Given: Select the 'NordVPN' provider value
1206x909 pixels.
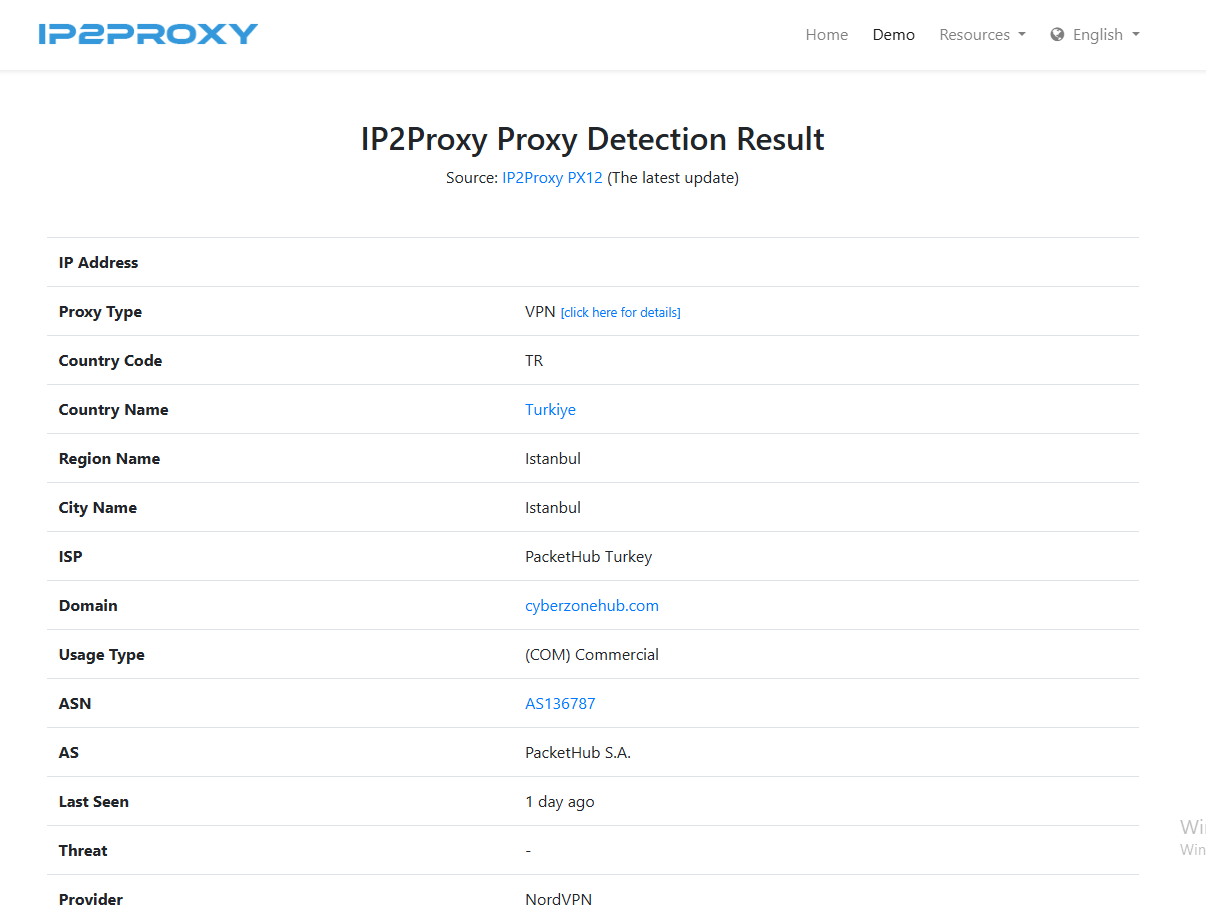Looking at the screenshot, I should 558,900.
